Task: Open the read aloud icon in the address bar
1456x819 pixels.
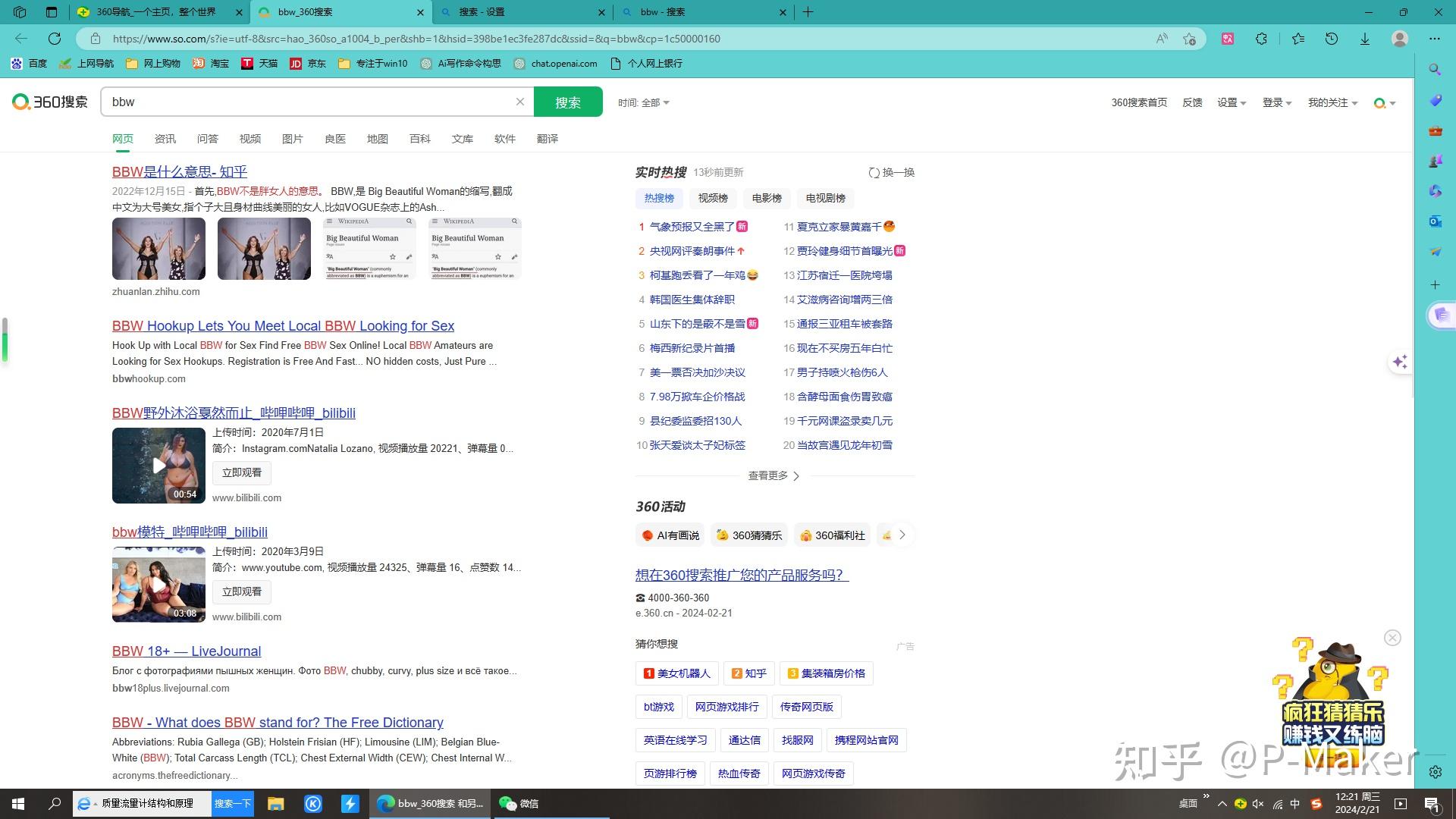Action: point(1162,39)
